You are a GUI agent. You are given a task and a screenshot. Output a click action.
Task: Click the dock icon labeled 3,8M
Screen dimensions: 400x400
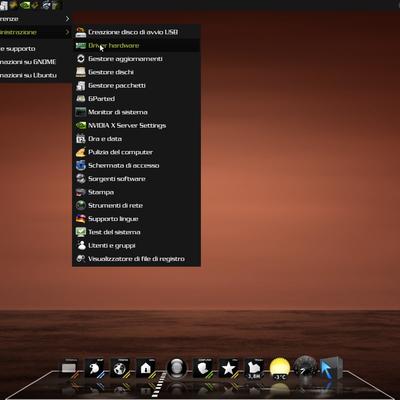(x=254, y=369)
